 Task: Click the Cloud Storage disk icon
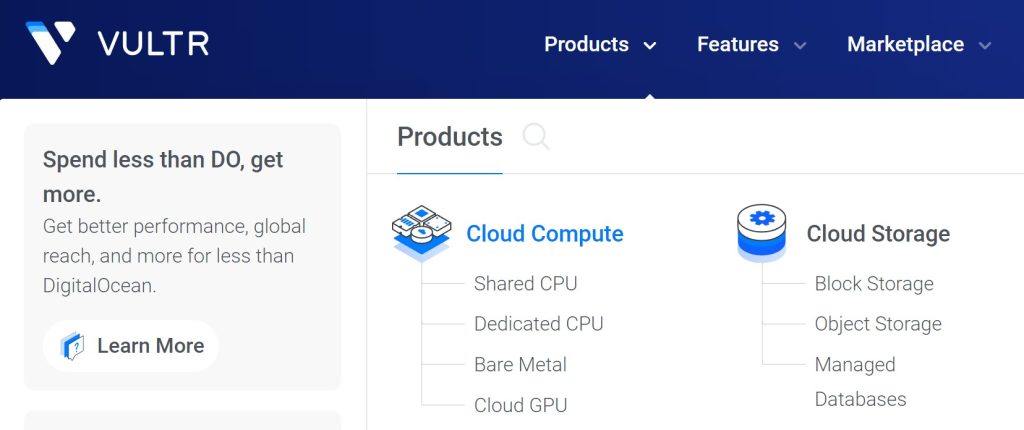click(x=761, y=233)
